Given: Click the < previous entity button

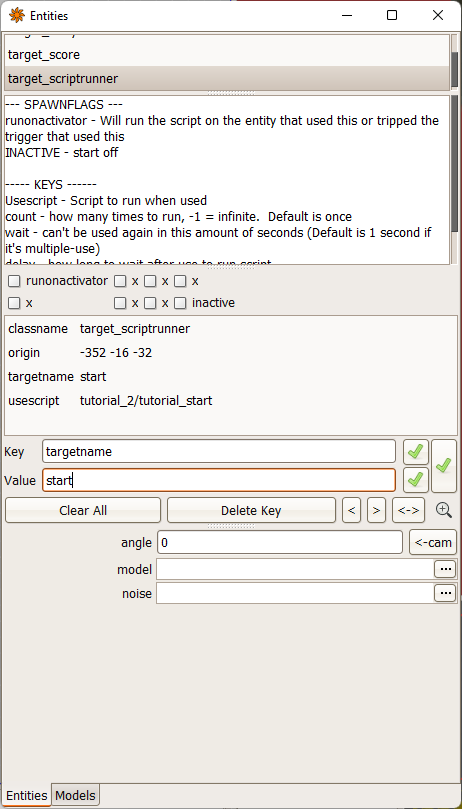Looking at the screenshot, I should point(352,510).
